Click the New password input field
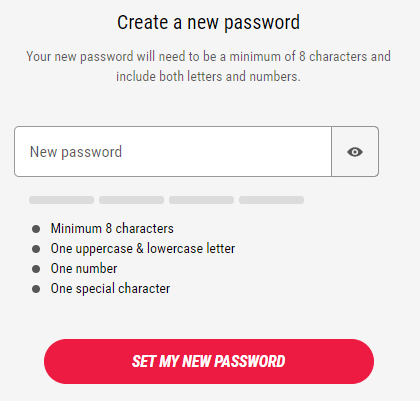 point(173,151)
